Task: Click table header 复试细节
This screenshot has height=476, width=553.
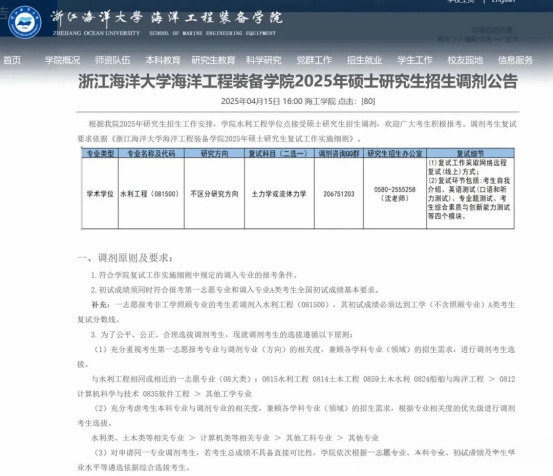Action: 470,153
